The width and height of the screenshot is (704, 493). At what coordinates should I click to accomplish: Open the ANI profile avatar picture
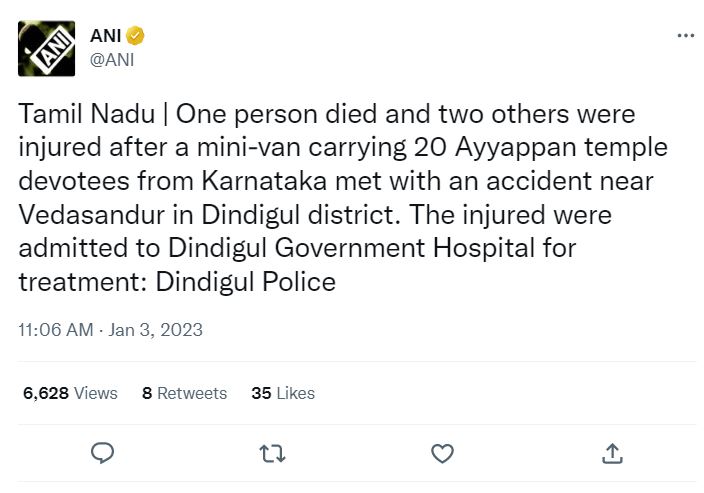(x=46, y=48)
